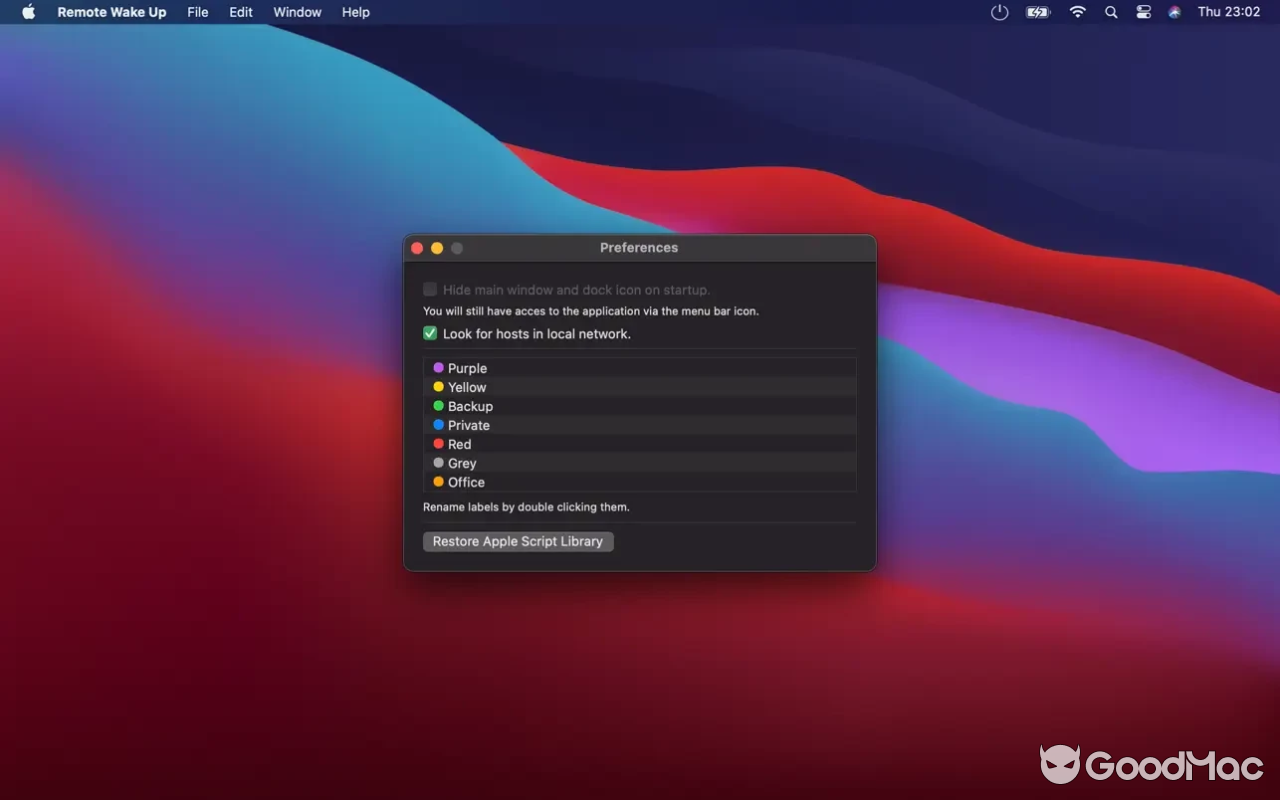The height and width of the screenshot is (800, 1280).
Task: Enable Hide main window and dock icon on startup
Action: point(429,288)
